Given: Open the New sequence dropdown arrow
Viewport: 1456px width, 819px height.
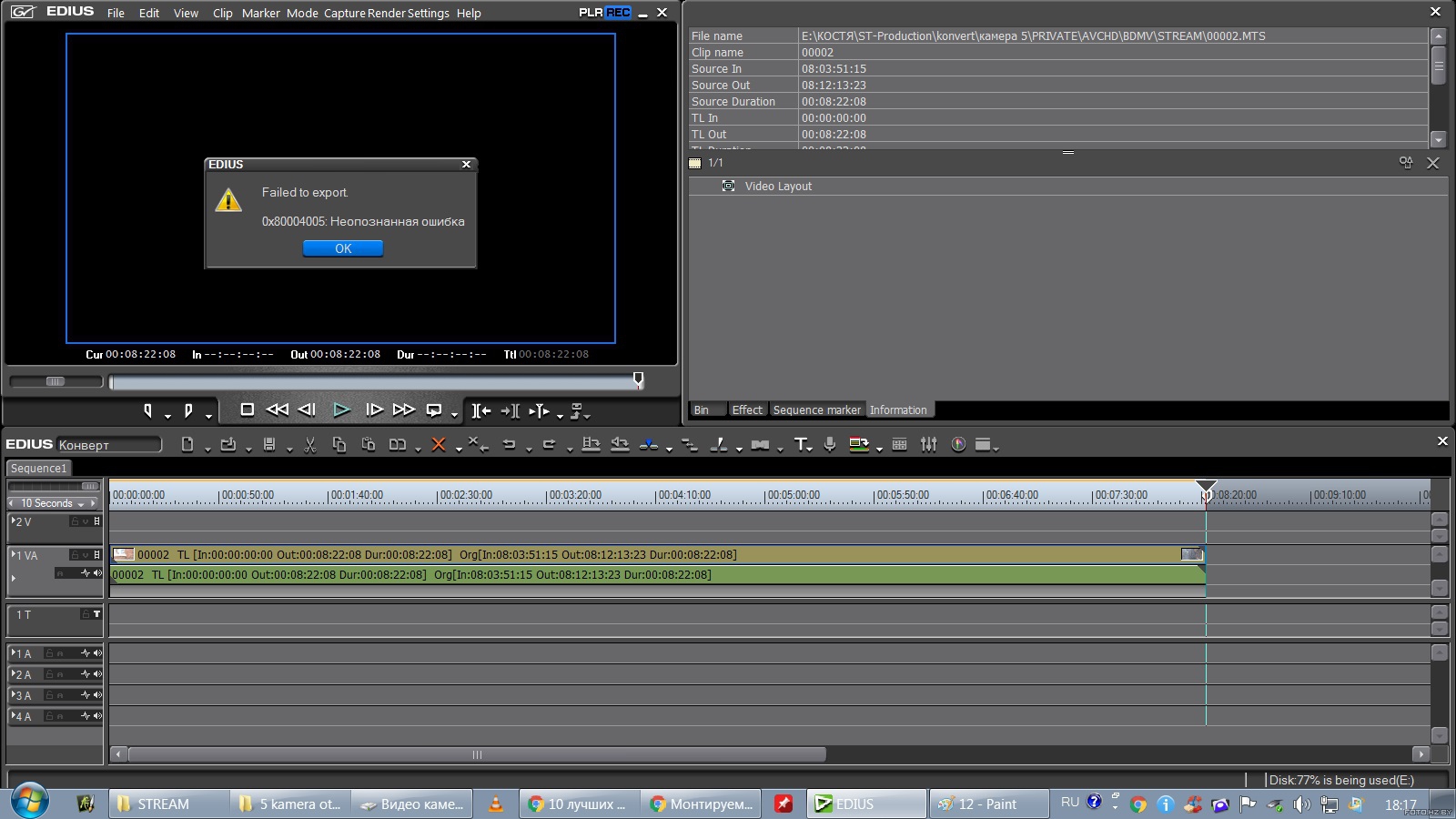Looking at the screenshot, I should pyautogui.click(x=207, y=449).
